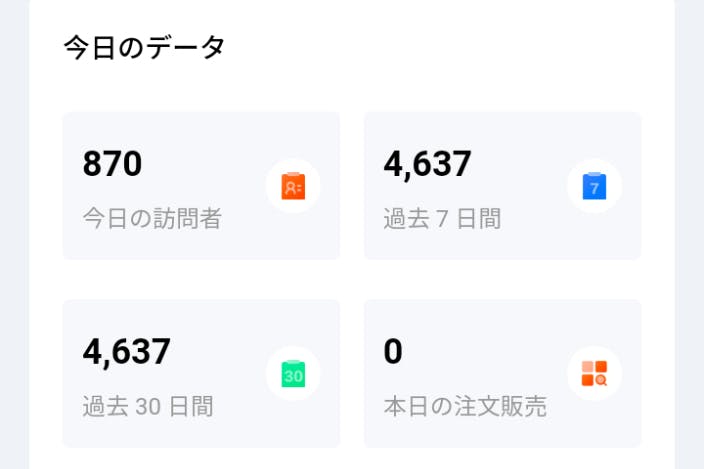Click the 今日のデータ section heading
Screen dimensions: 704x469
[144, 48]
